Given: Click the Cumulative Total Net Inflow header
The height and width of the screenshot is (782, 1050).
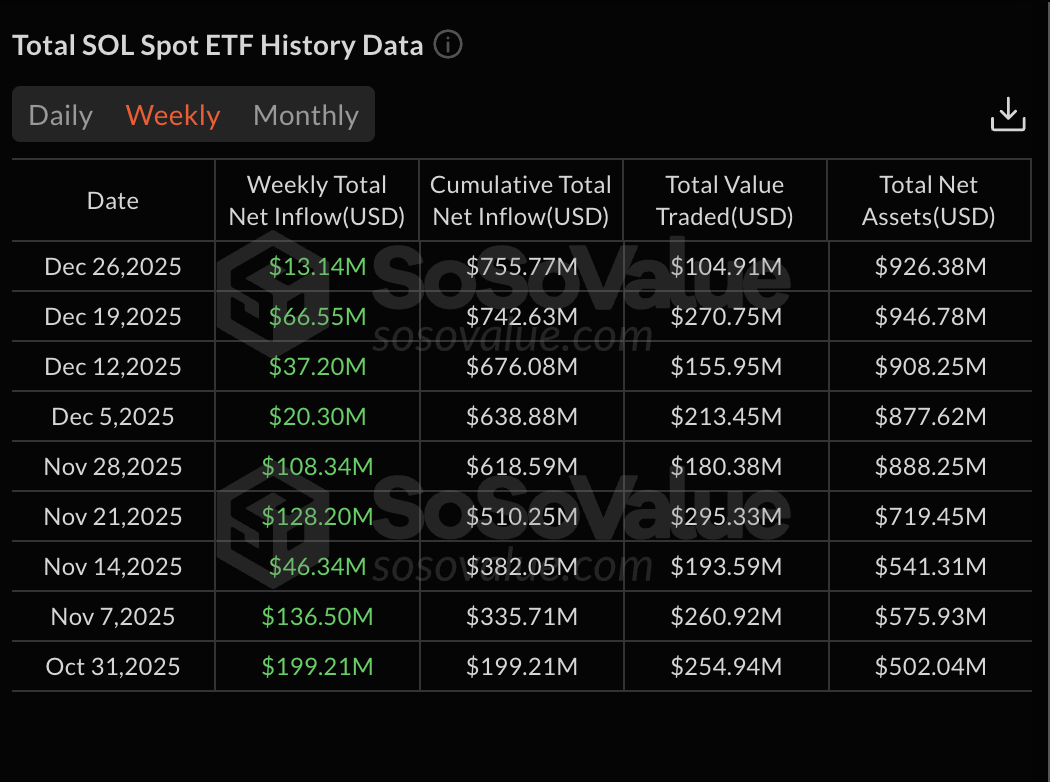Looking at the screenshot, I should click(520, 200).
